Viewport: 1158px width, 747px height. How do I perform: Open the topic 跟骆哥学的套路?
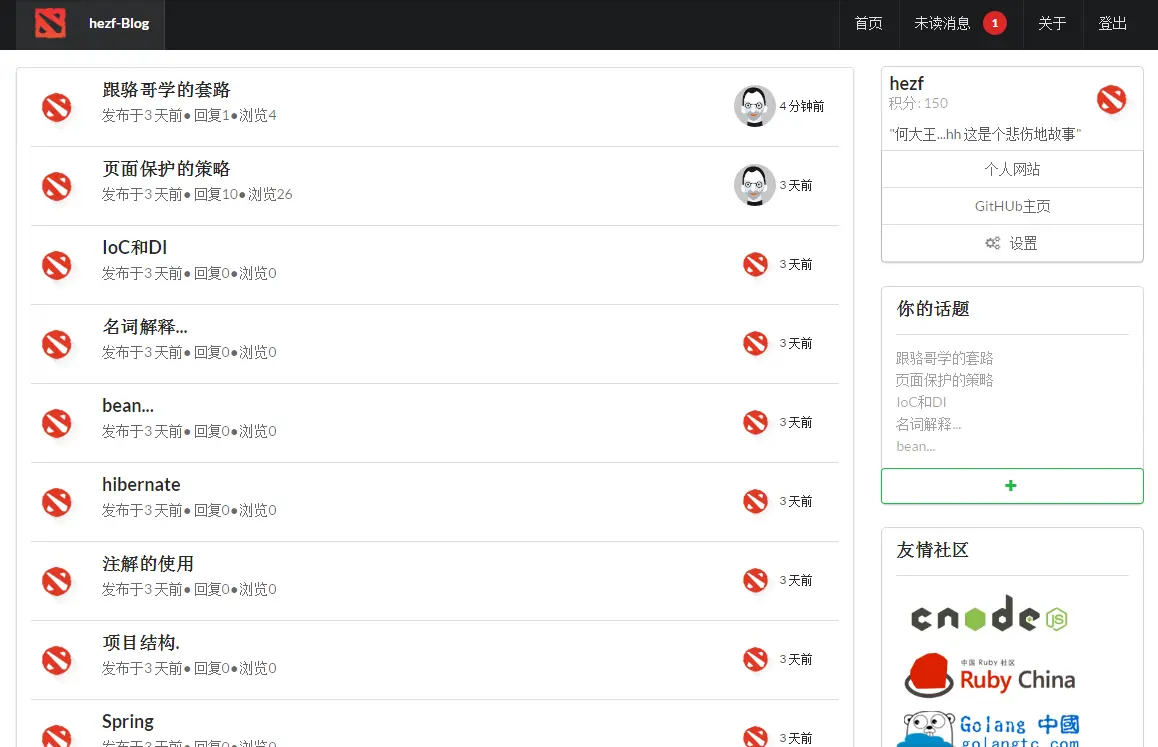166,90
